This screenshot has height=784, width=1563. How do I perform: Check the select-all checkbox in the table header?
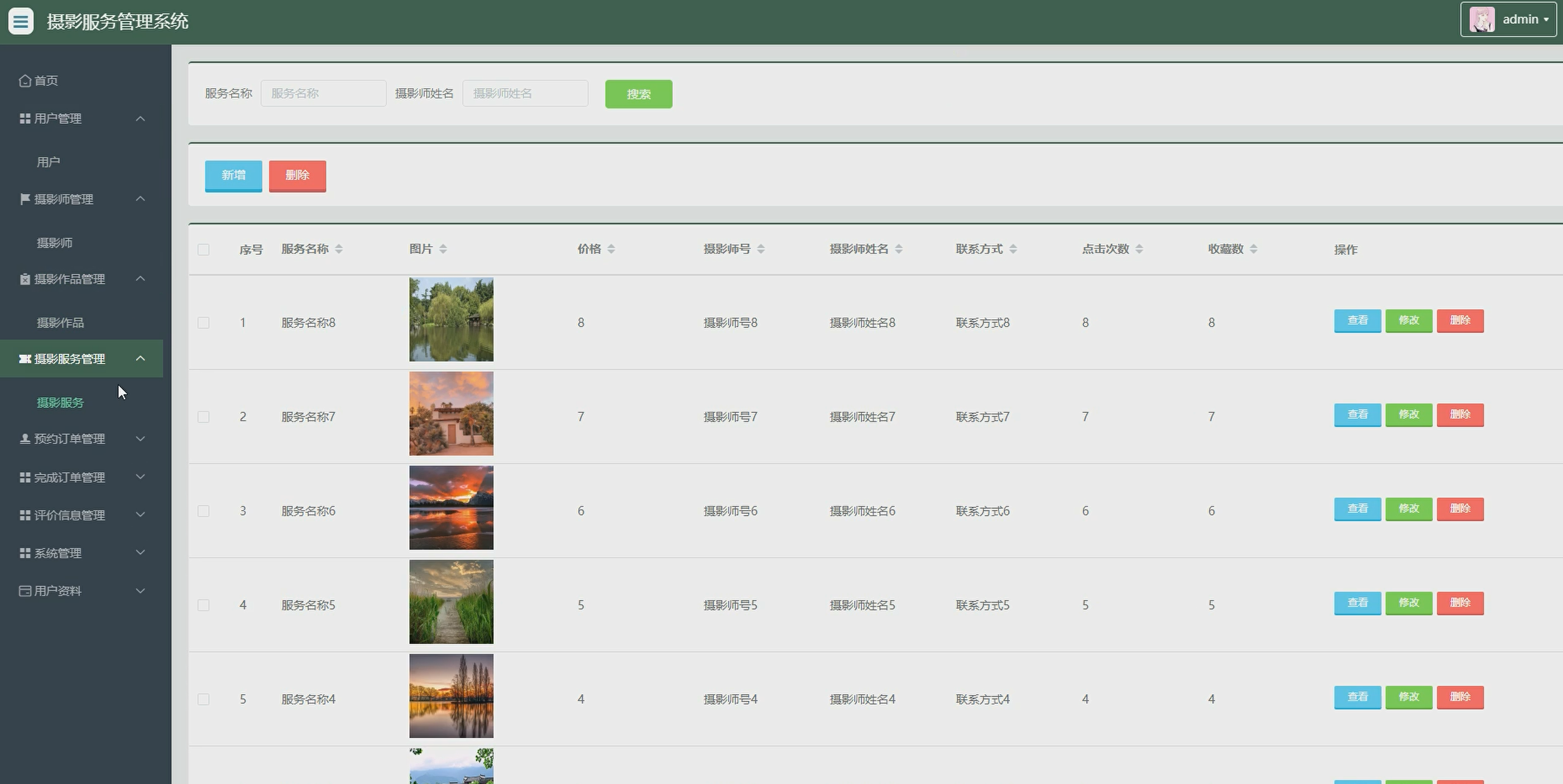[x=203, y=250]
